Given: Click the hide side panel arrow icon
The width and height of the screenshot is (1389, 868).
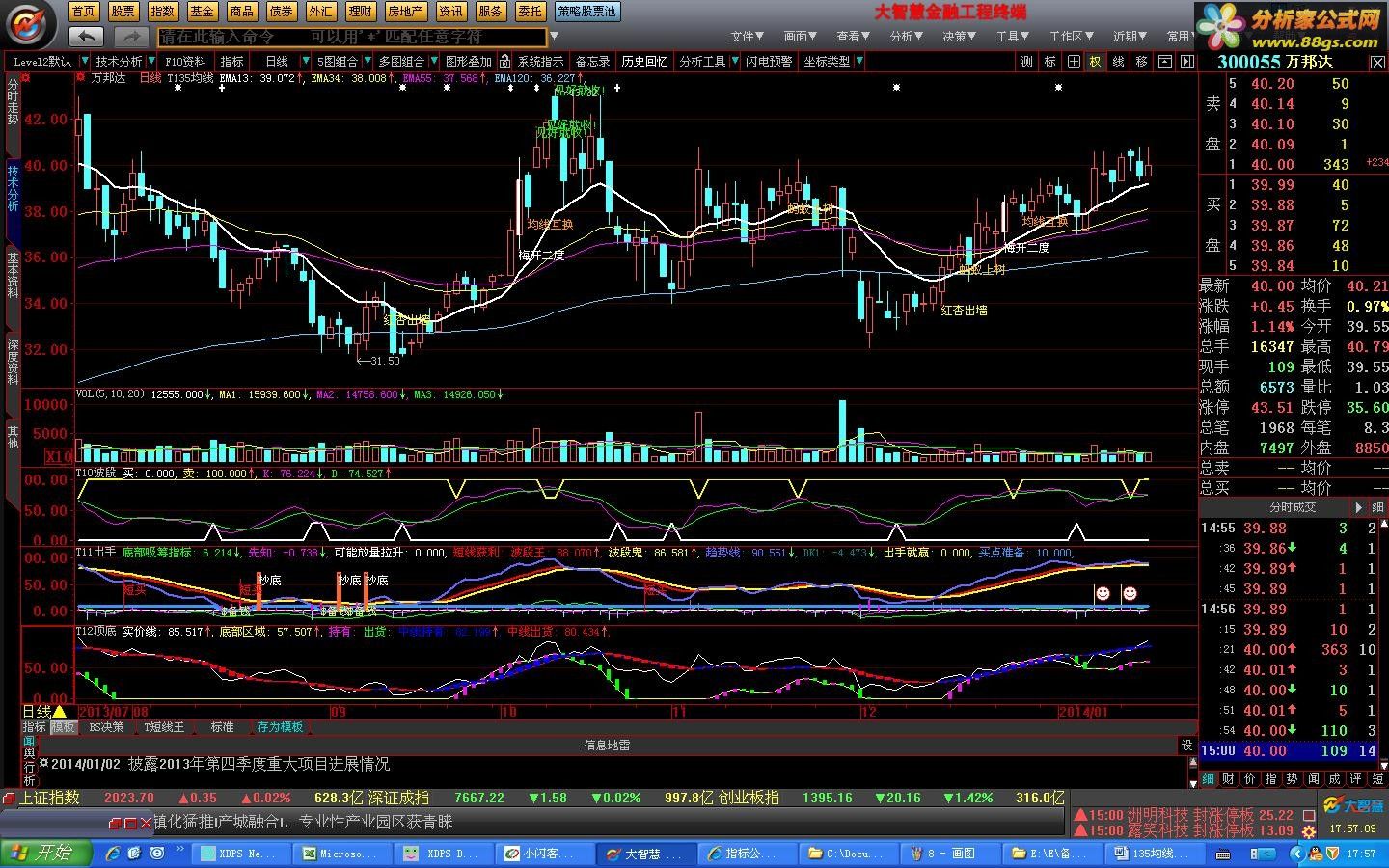Looking at the screenshot, I should click(x=1186, y=61).
